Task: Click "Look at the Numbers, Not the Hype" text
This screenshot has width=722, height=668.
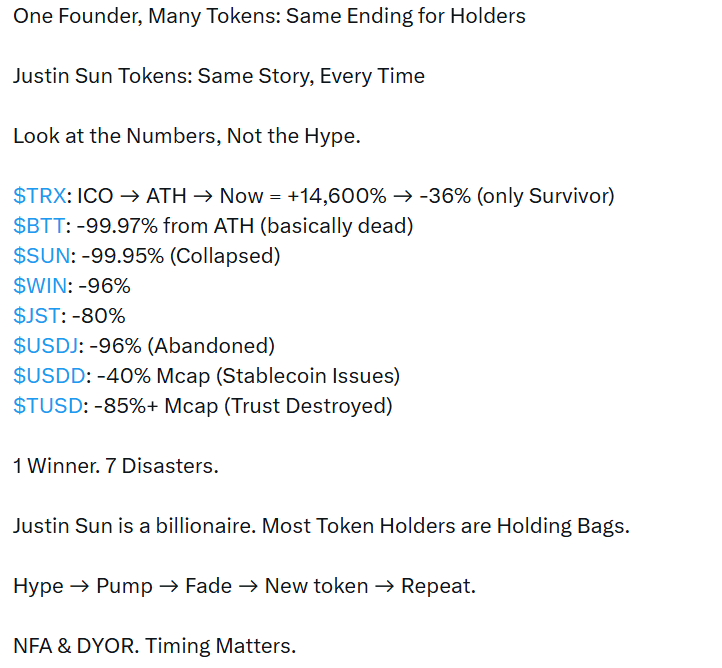Action: pyautogui.click(x=186, y=136)
